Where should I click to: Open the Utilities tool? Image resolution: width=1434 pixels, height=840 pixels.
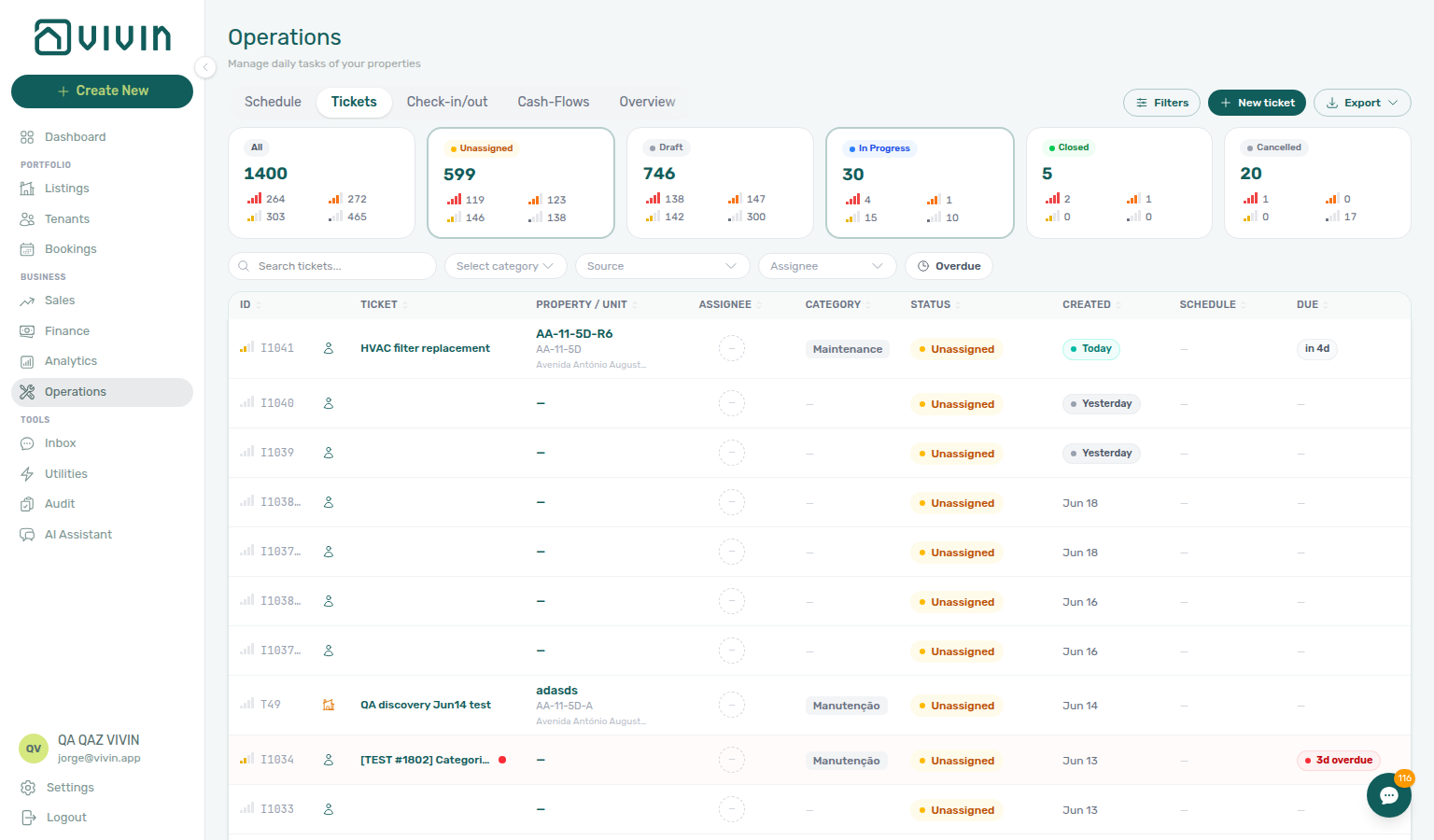(65, 474)
